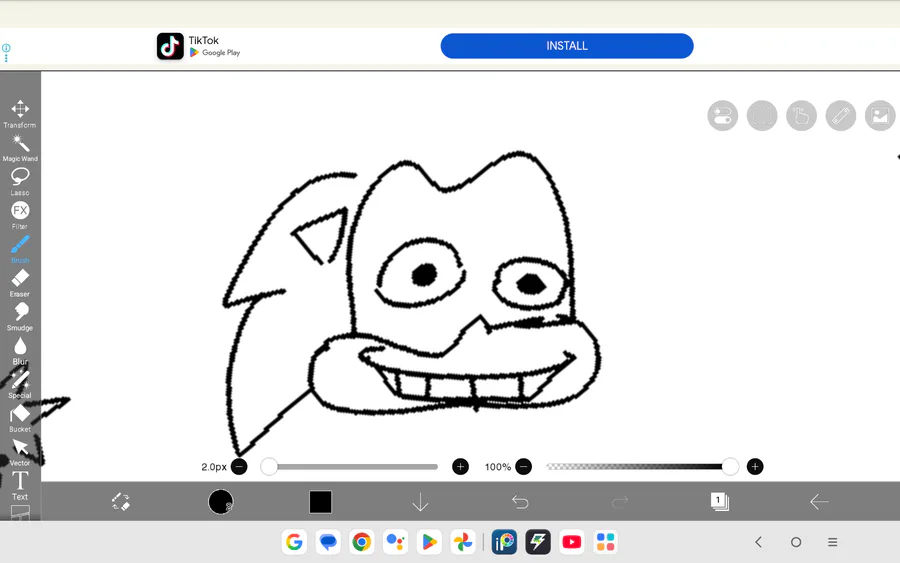The image size is (900, 563).
Task: Select the Vector tool
Action: [20, 452]
